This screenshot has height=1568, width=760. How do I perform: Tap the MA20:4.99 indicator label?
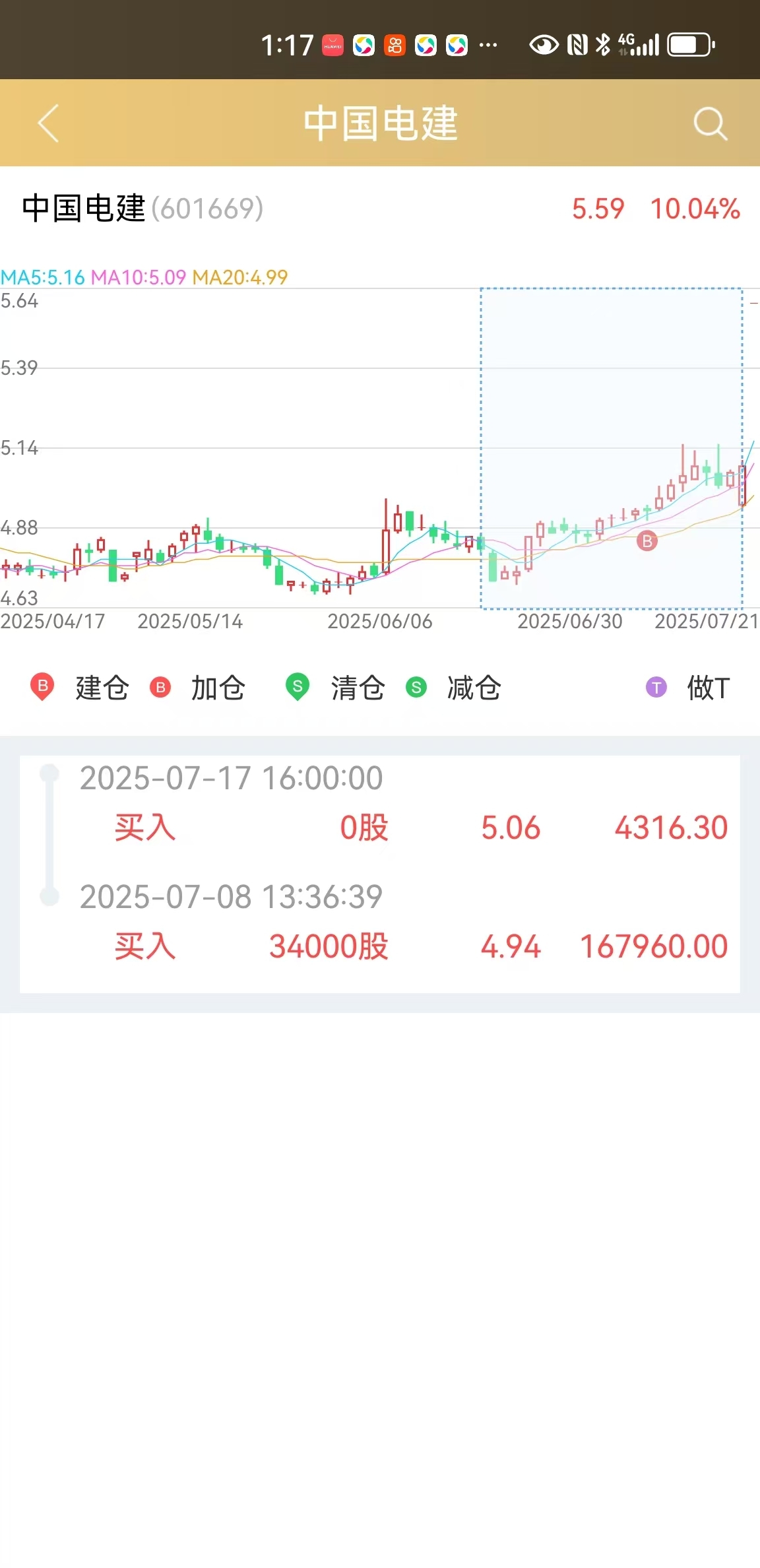pyautogui.click(x=240, y=277)
